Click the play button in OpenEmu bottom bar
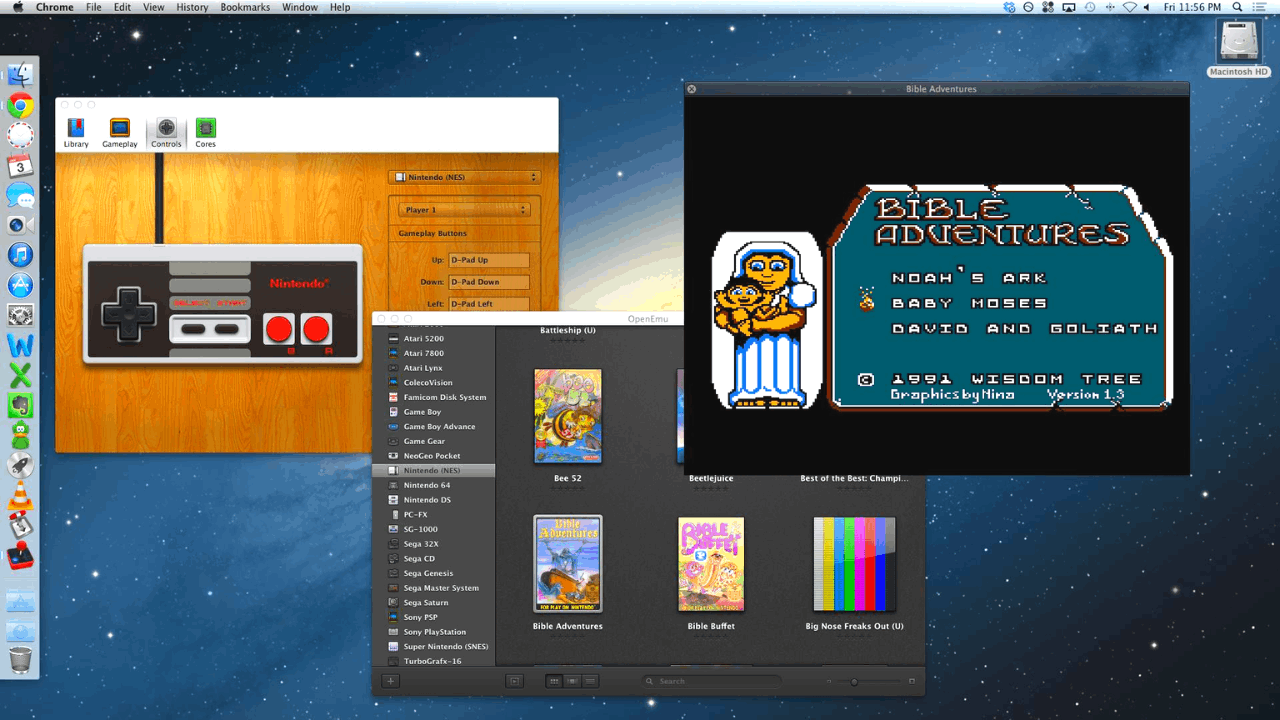 coord(514,681)
